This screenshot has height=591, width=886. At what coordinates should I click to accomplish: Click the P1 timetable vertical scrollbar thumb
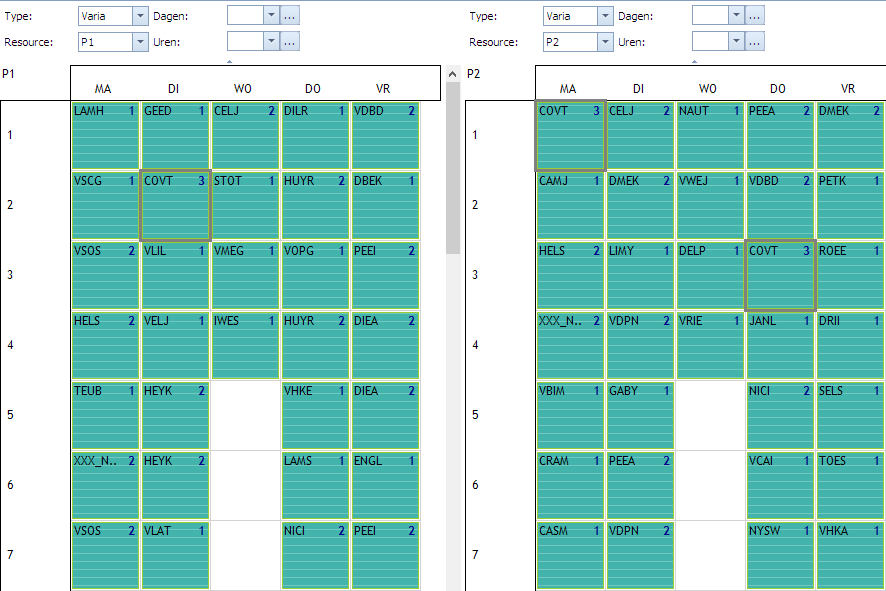coord(453,168)
